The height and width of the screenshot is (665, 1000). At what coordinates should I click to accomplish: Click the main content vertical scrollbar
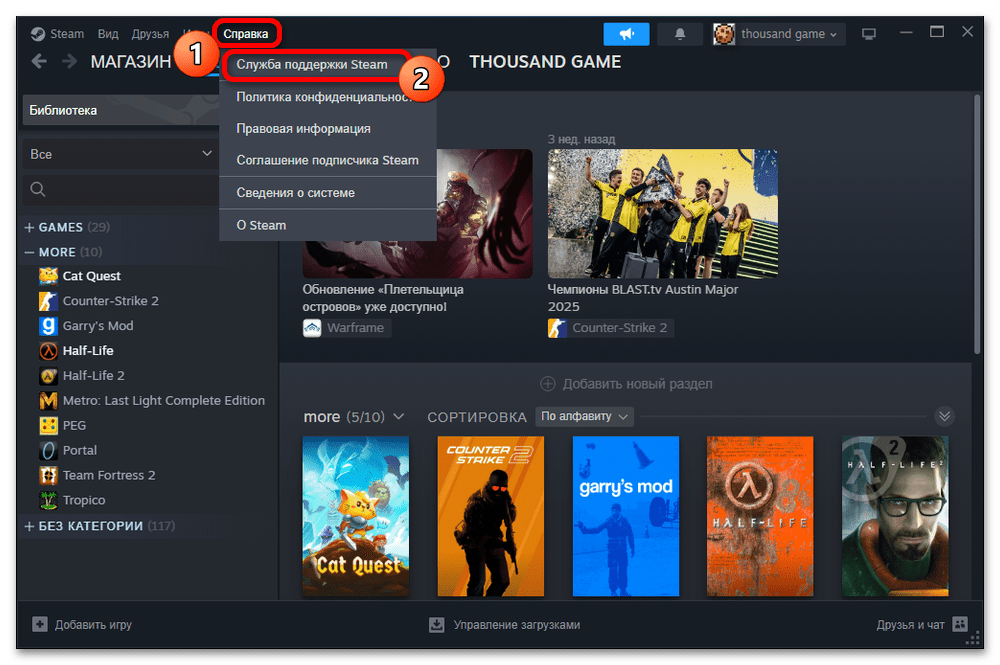pyautogui.click(x=976, y=223)
